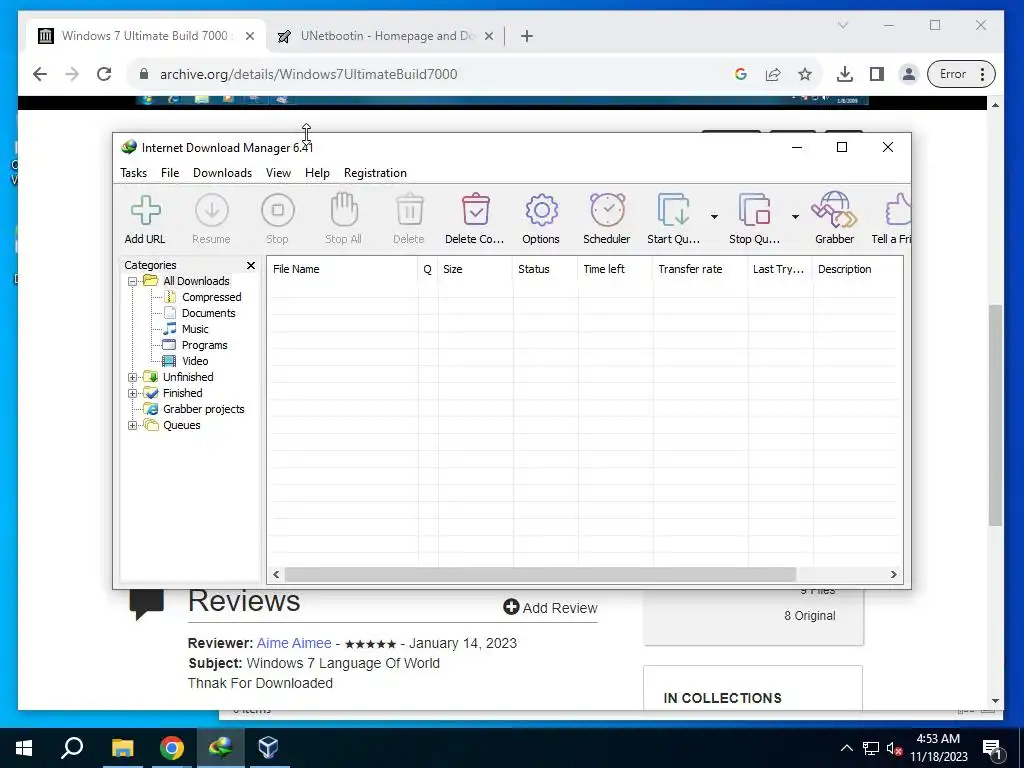
Task: Reload the archive.org page
Action: point(104,74)
